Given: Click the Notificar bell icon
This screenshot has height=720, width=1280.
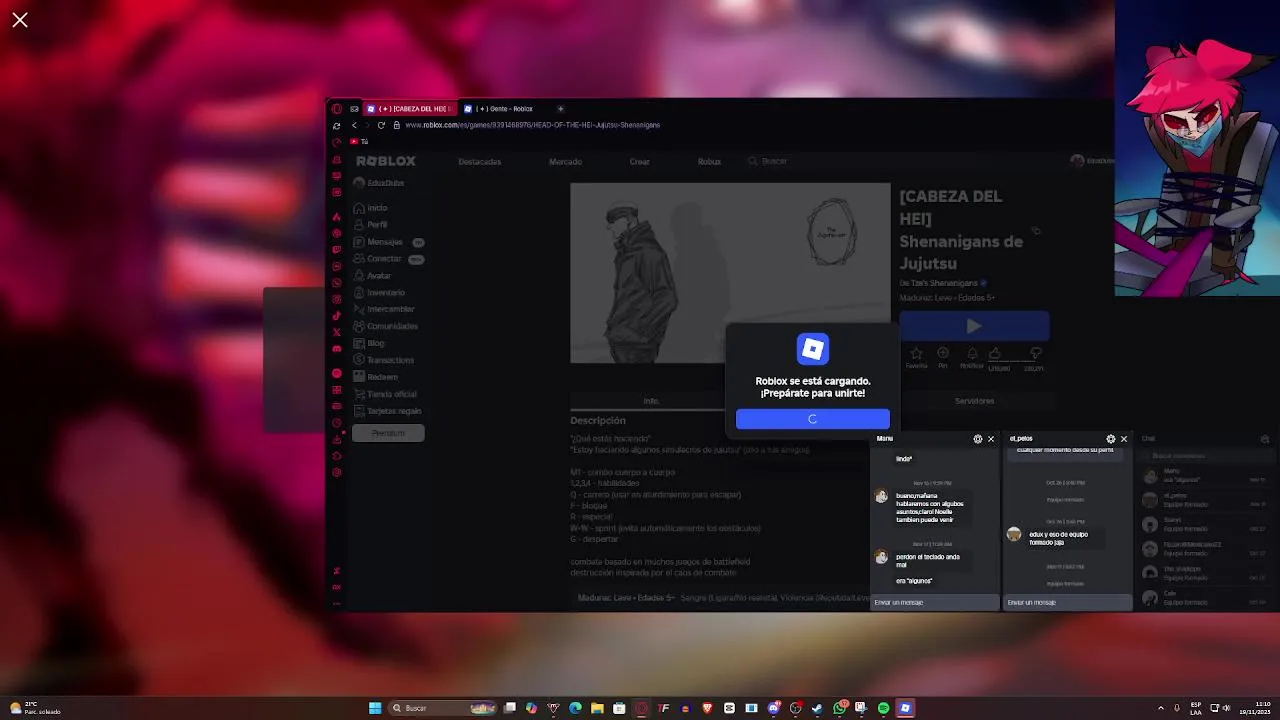Looking at the screenshot, I should coord(972,355).
